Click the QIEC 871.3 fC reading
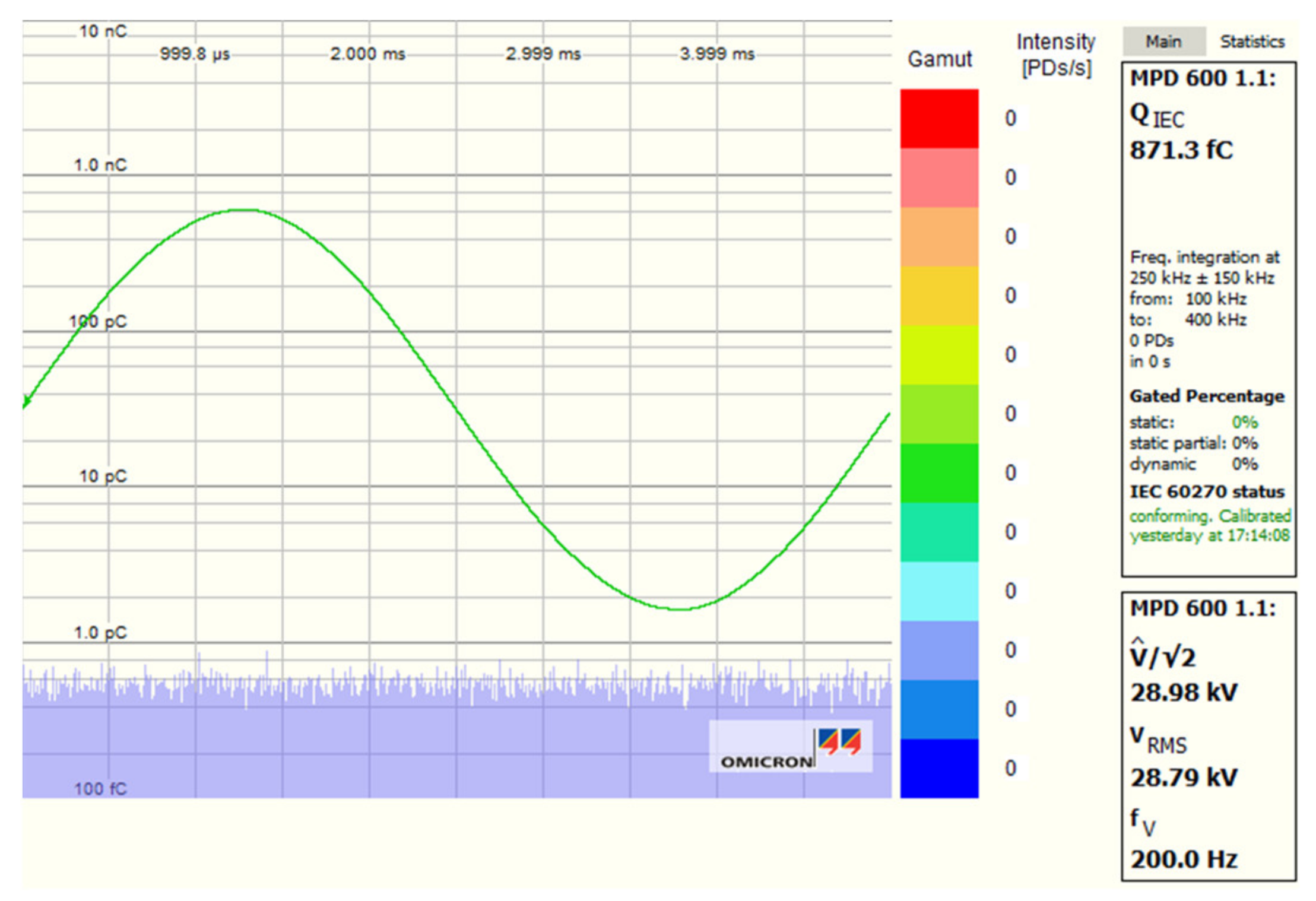 (1181, 150)
